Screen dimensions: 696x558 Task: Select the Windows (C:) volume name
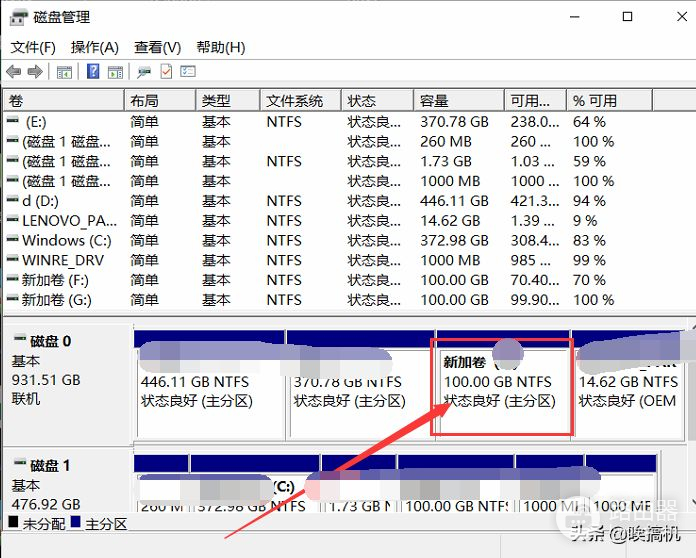(x=67, y=241)
